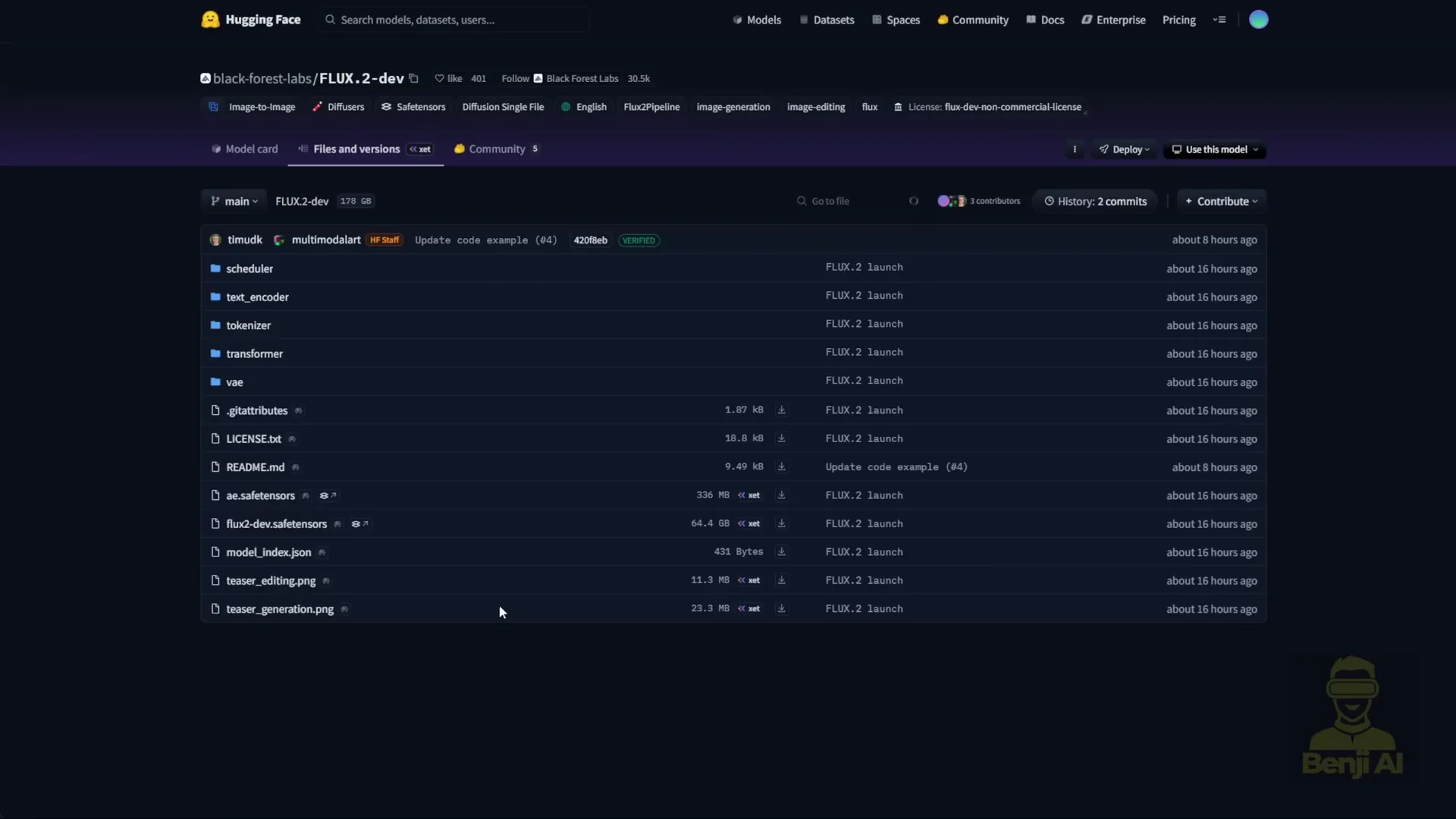Open your profile avatar menu
Screen dimensions: 1456x819
[x=1258, y=20]
